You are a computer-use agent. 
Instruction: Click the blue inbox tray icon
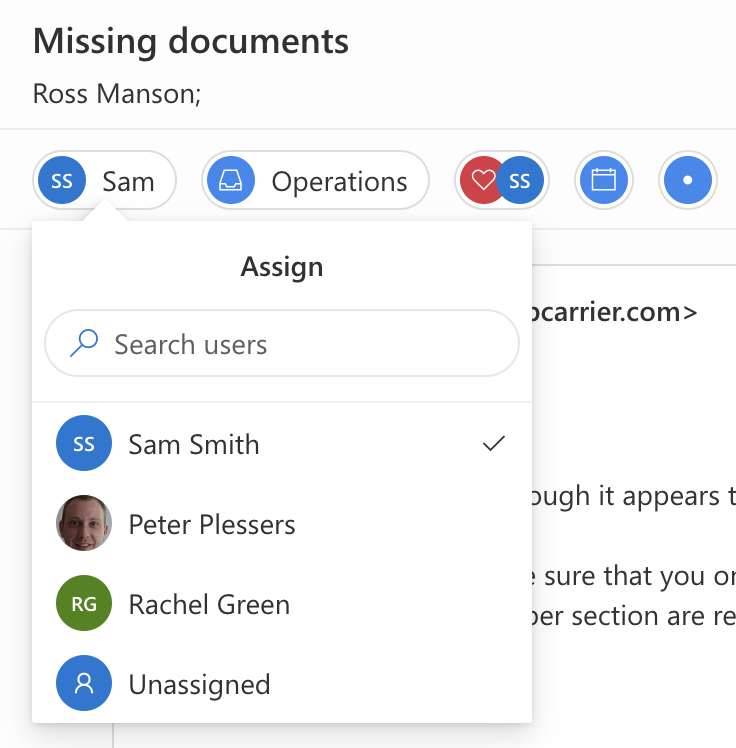pos(230,180)
